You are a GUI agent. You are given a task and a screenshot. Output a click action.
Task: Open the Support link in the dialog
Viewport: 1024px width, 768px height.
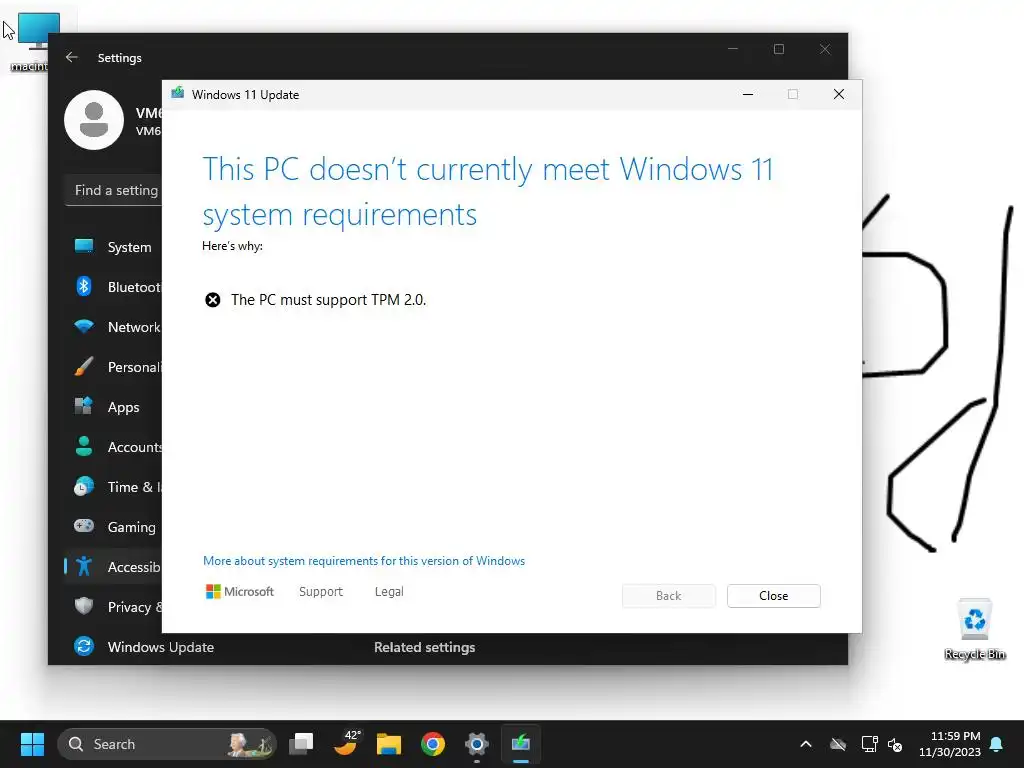[321, 592]
